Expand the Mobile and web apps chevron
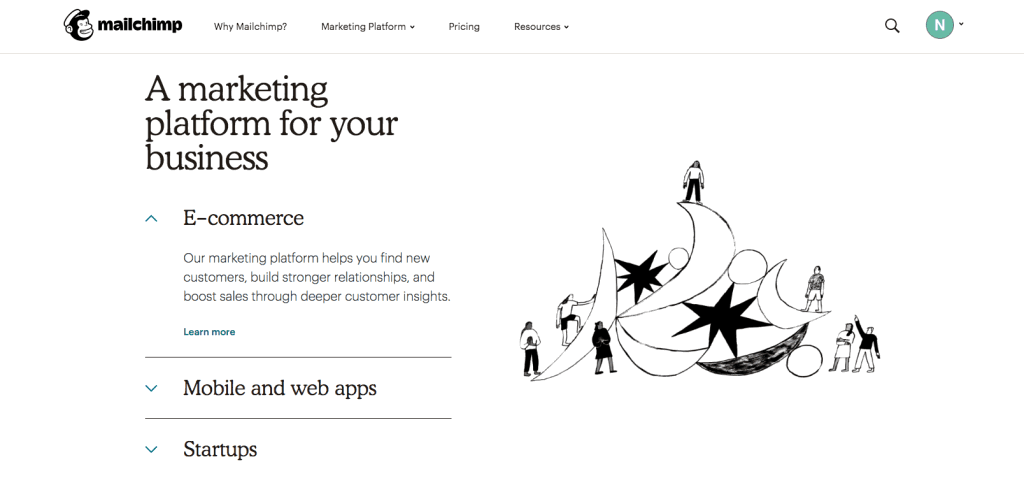1024x499 pixels. tap(151, 388)
